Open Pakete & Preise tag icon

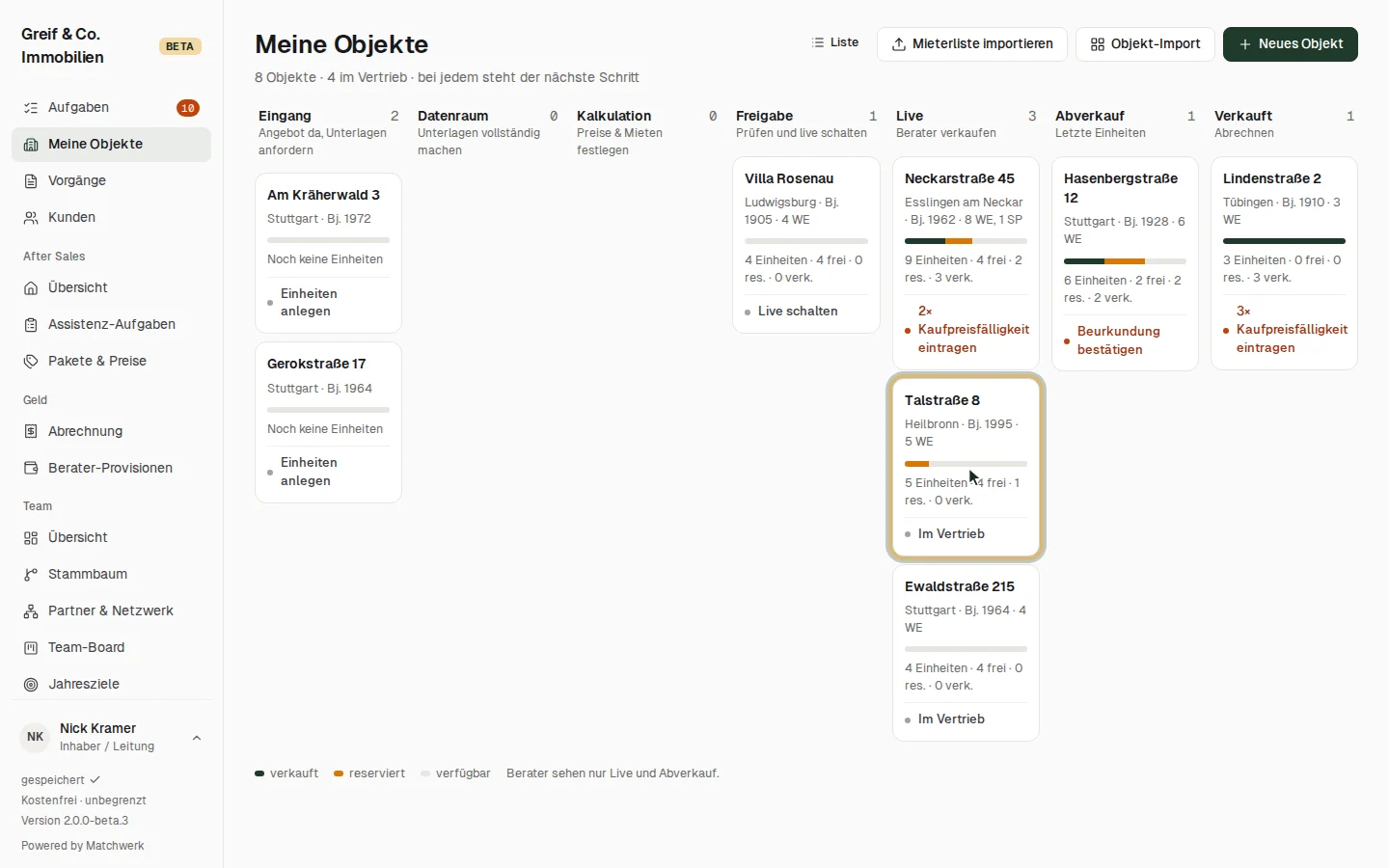31,362
